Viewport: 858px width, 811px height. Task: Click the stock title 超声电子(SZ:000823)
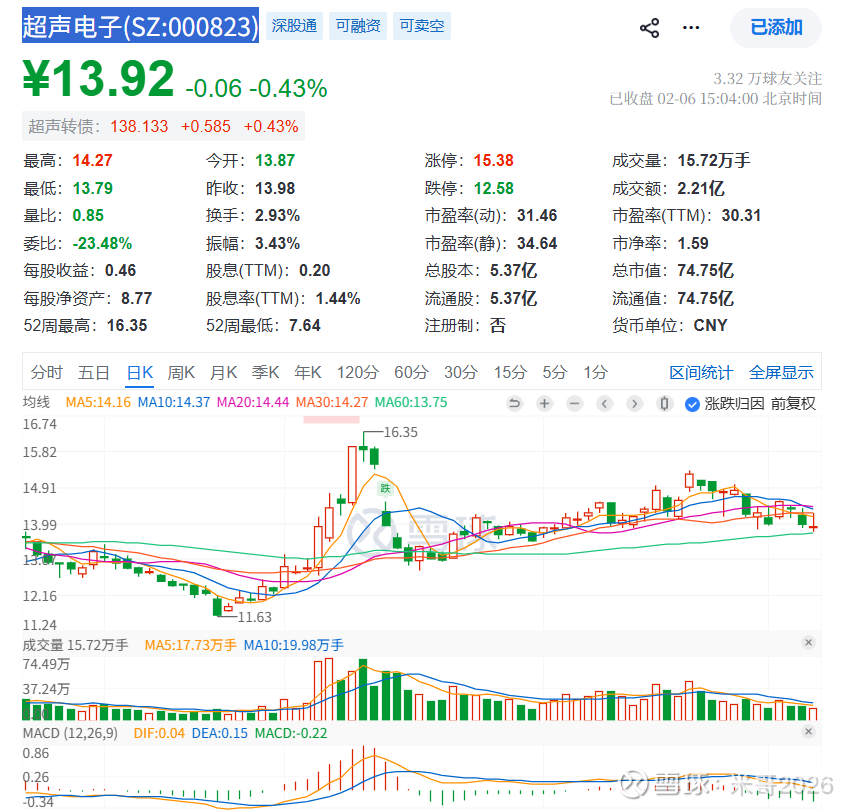(x=140, y=25)
